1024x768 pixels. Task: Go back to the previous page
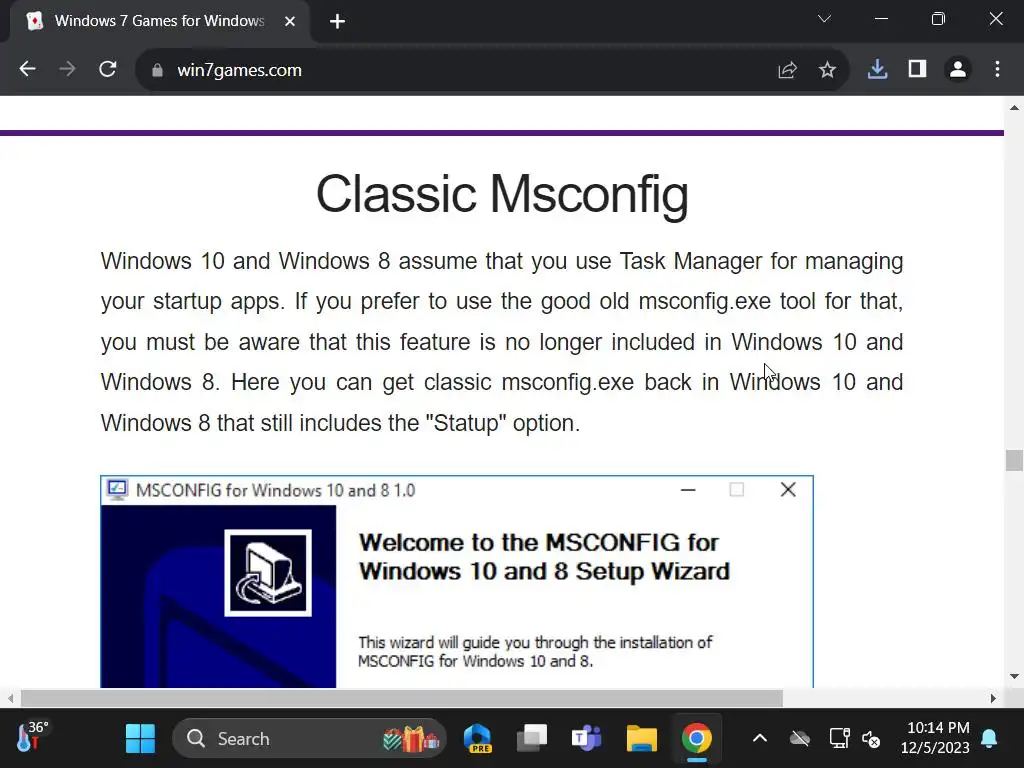[x=27, y=69]
